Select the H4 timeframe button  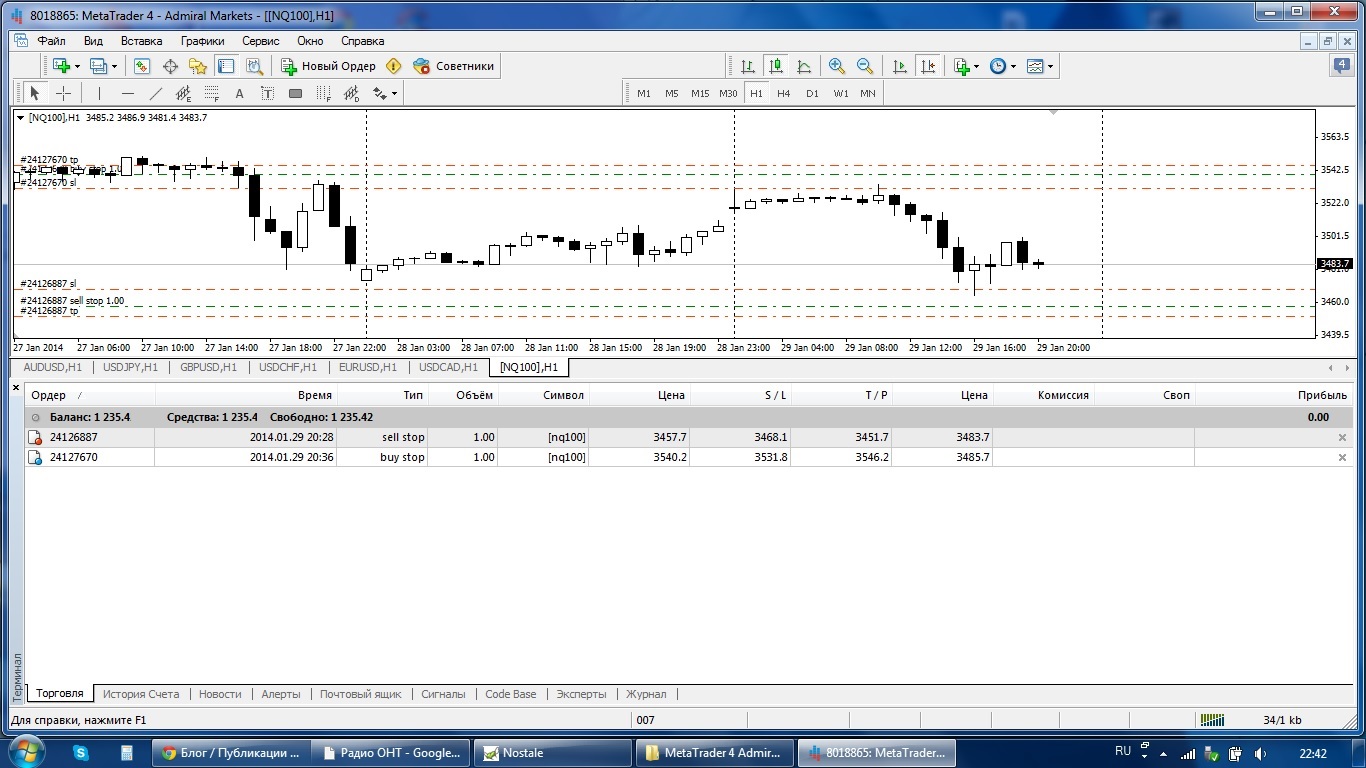784,93
